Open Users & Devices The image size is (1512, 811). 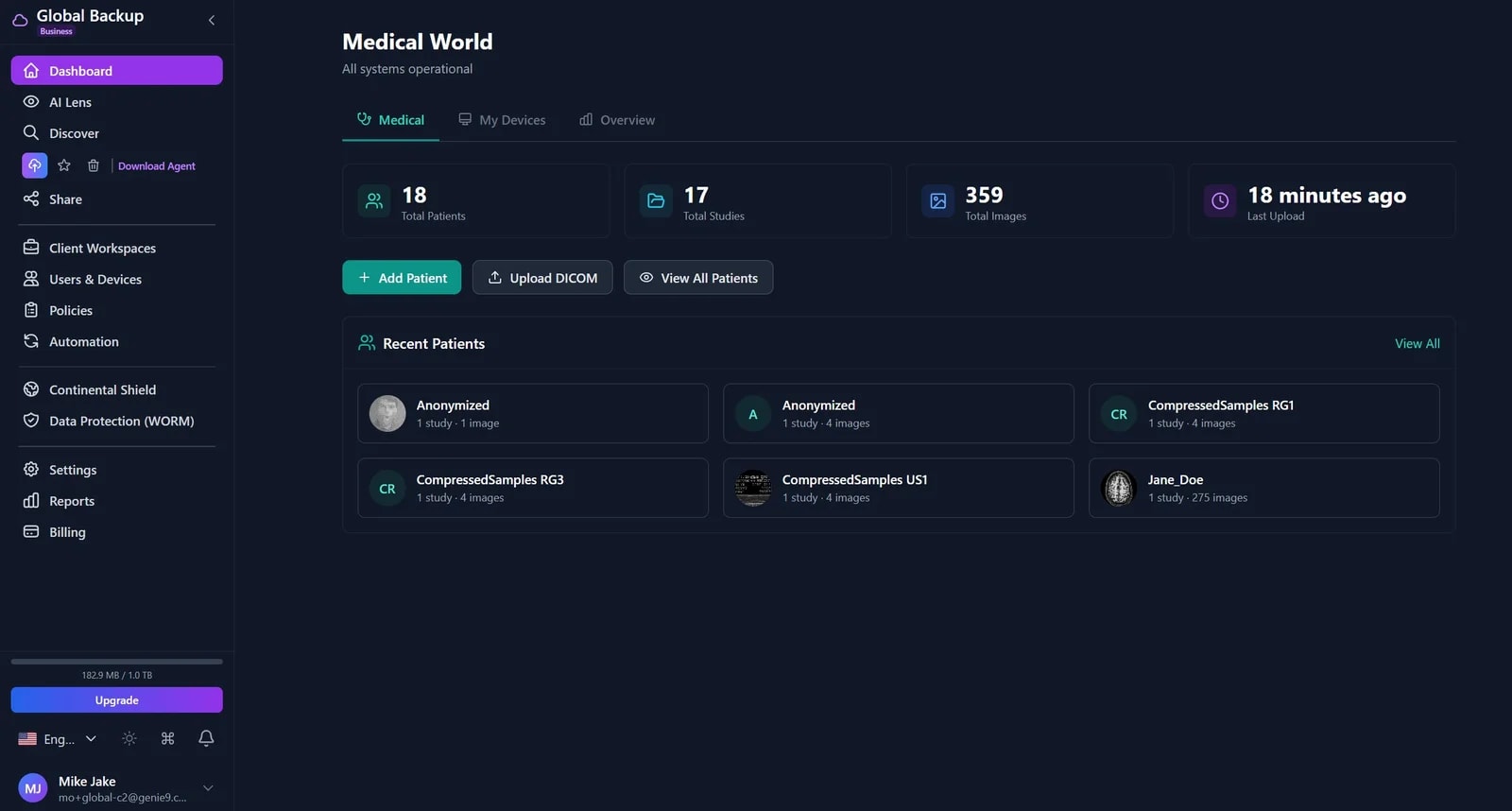117,280
